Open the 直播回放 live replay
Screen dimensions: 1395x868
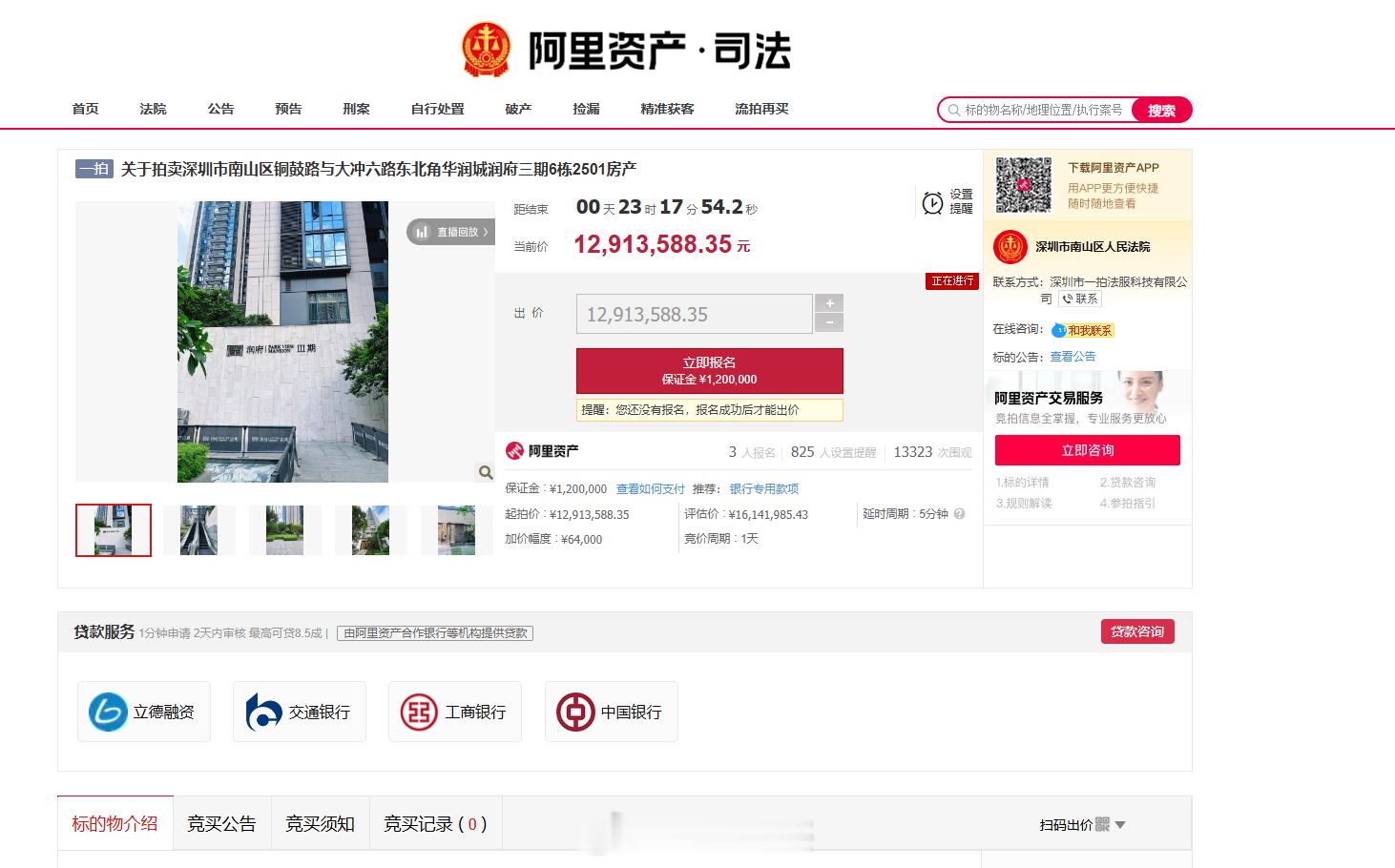(x=451, y=232)
